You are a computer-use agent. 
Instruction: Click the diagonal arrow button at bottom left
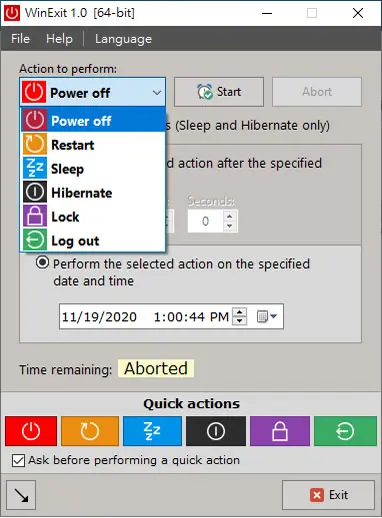click(x=21, y=495)
